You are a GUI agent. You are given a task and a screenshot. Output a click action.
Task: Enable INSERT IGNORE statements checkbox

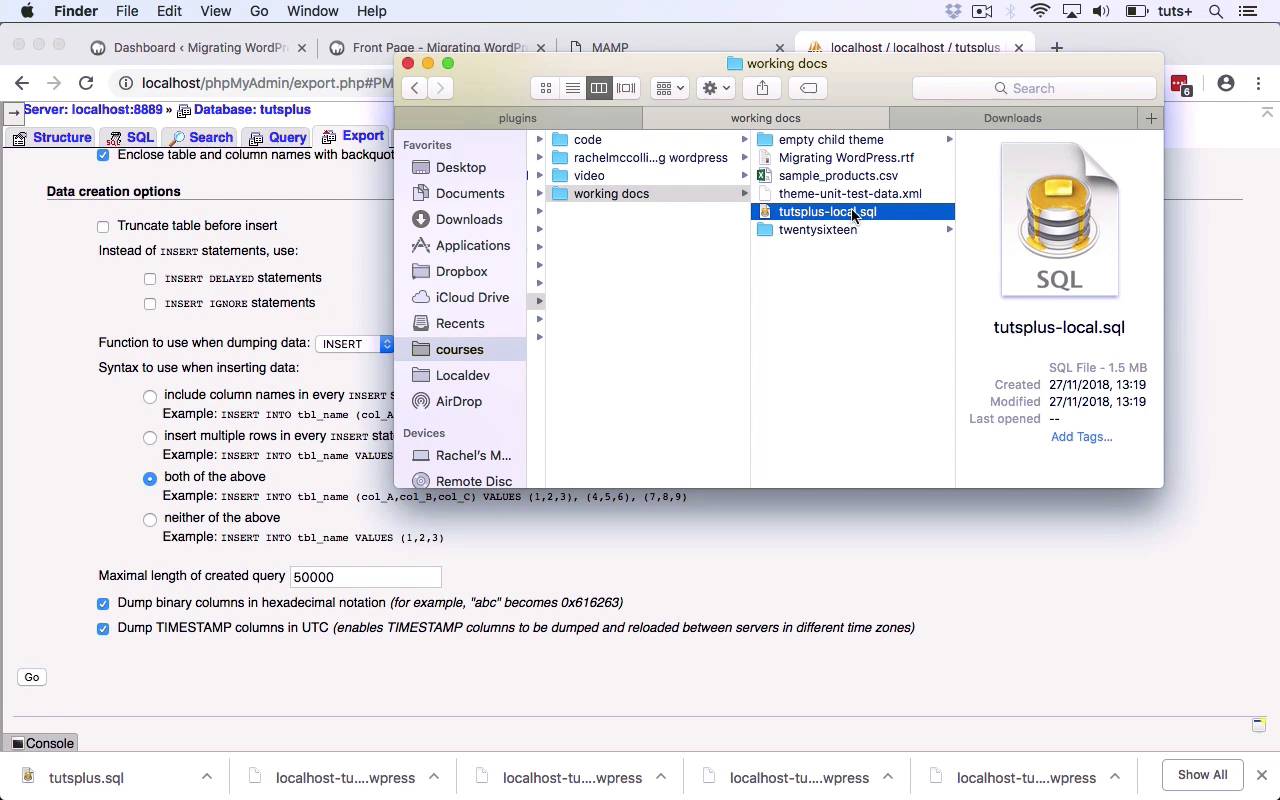[150, 304]
